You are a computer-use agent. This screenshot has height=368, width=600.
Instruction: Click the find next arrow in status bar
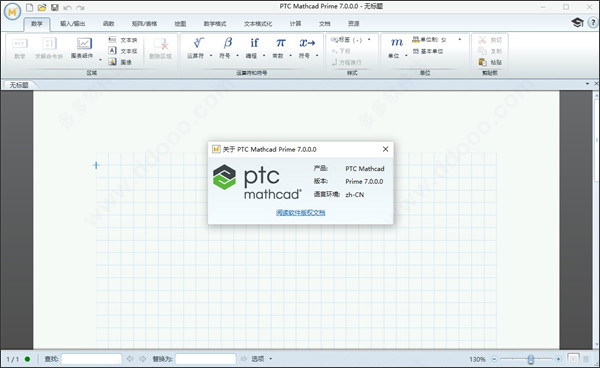pyautogui.click(x=142, y=359)
